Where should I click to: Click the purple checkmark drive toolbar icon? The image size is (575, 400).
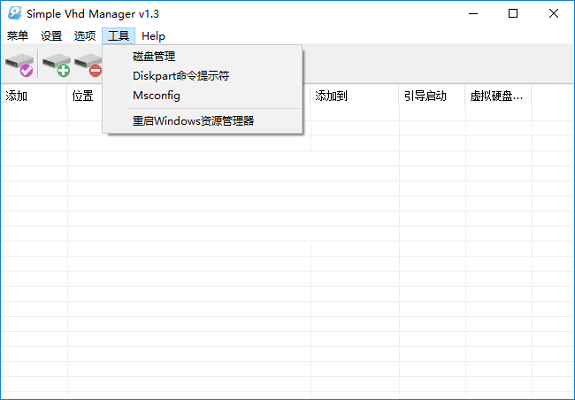(19, 65)
